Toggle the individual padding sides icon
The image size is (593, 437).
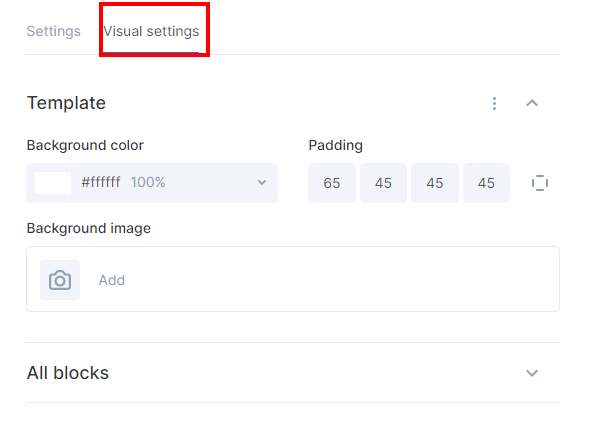pyautogui.click(x=540, y=183)
